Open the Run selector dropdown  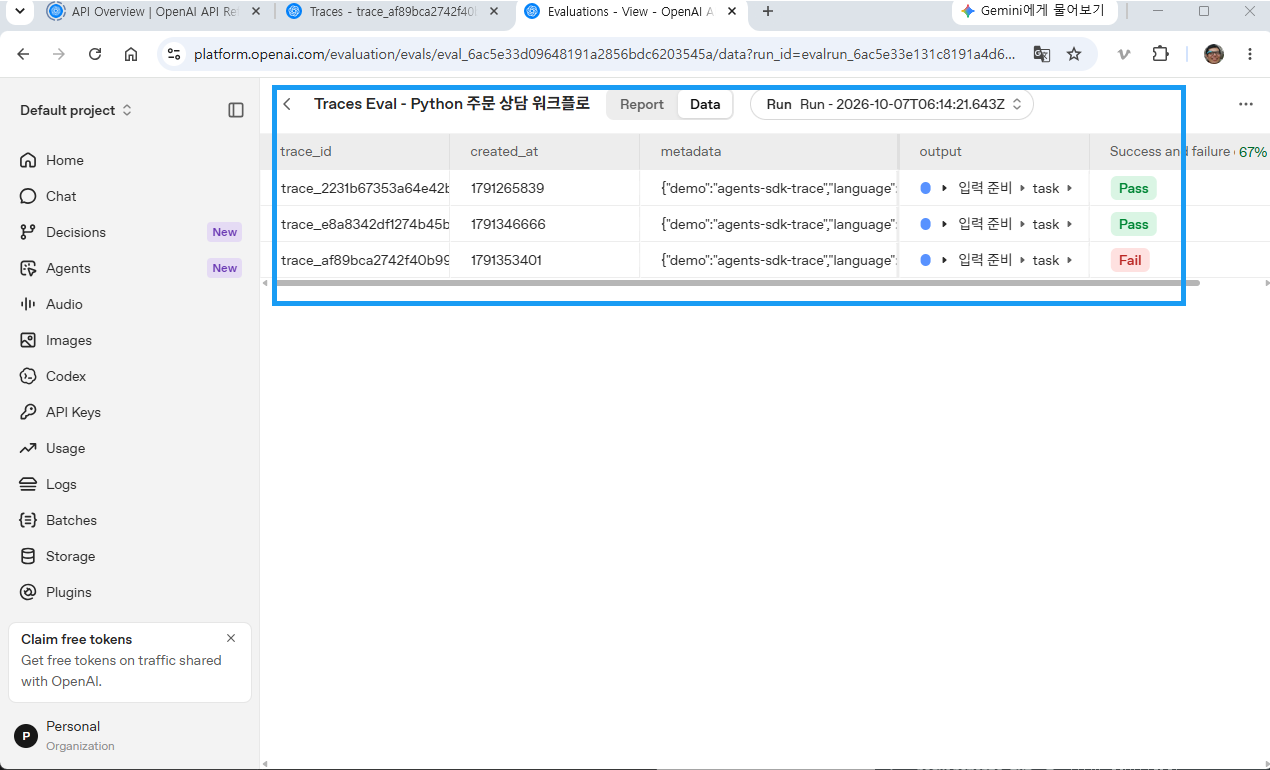[x=892, y=104]
